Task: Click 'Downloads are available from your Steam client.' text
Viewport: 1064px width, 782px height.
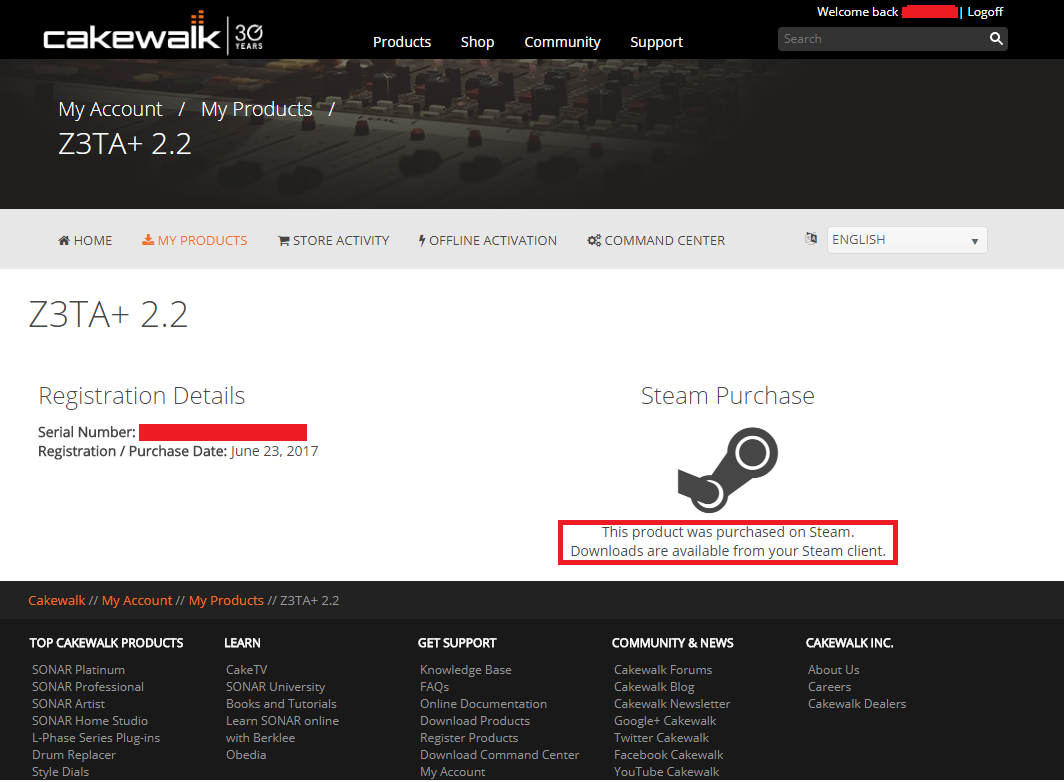Action: 728,551
